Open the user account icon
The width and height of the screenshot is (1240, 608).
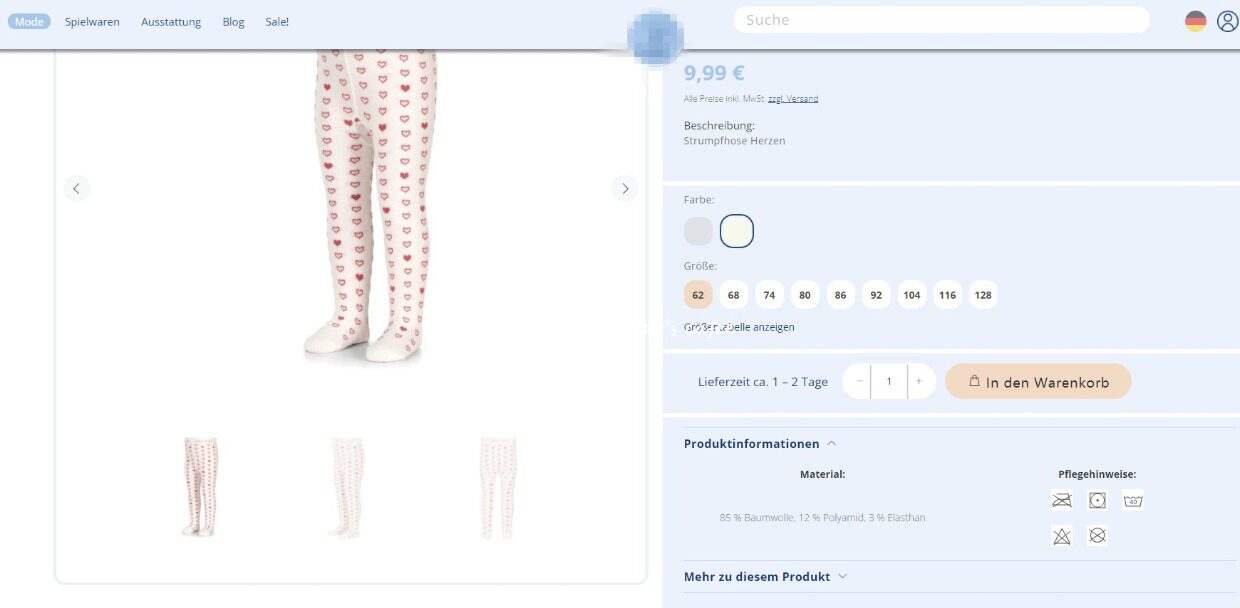tap(1227, 21)
